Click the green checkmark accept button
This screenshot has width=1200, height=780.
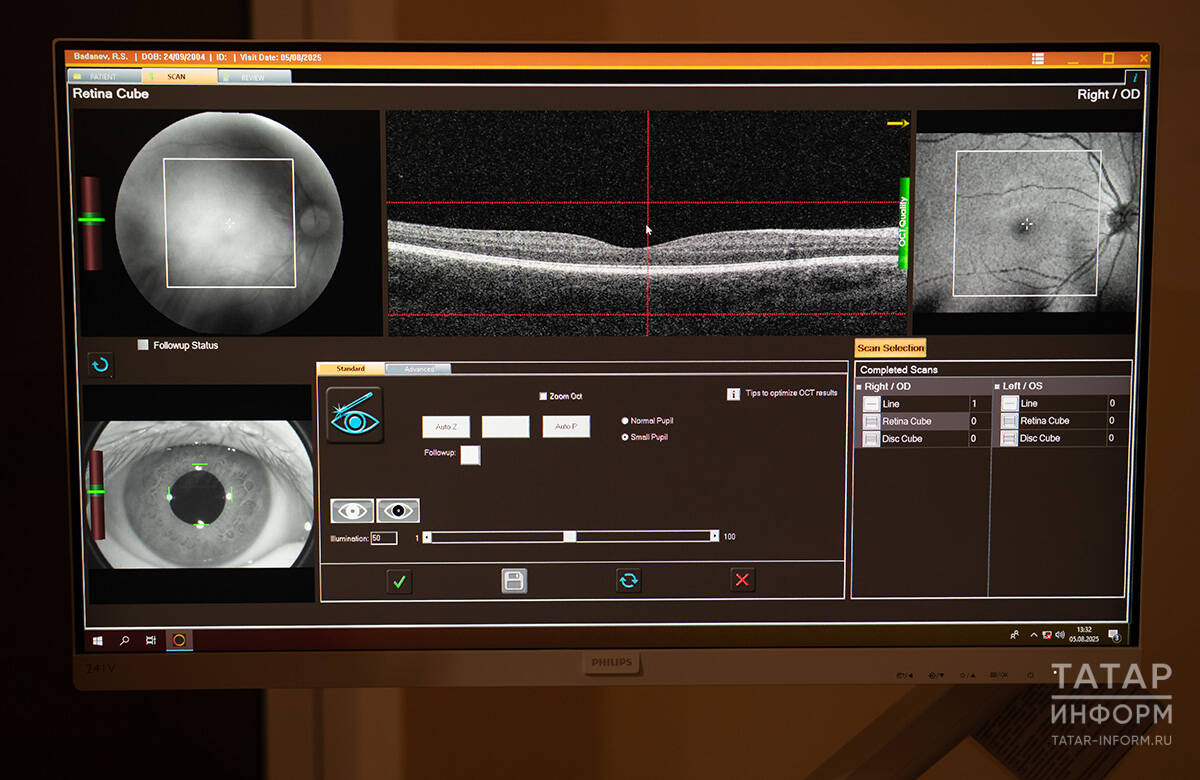pyautogui.click(x=399, y=581)
